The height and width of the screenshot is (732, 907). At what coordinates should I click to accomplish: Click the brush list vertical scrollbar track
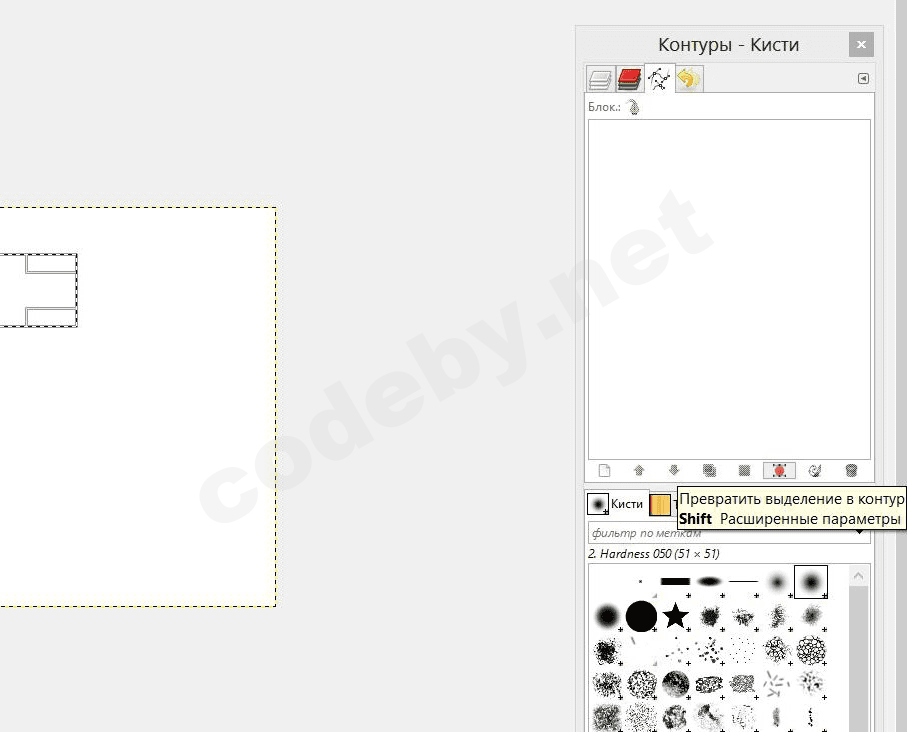(x=858, y=660)
